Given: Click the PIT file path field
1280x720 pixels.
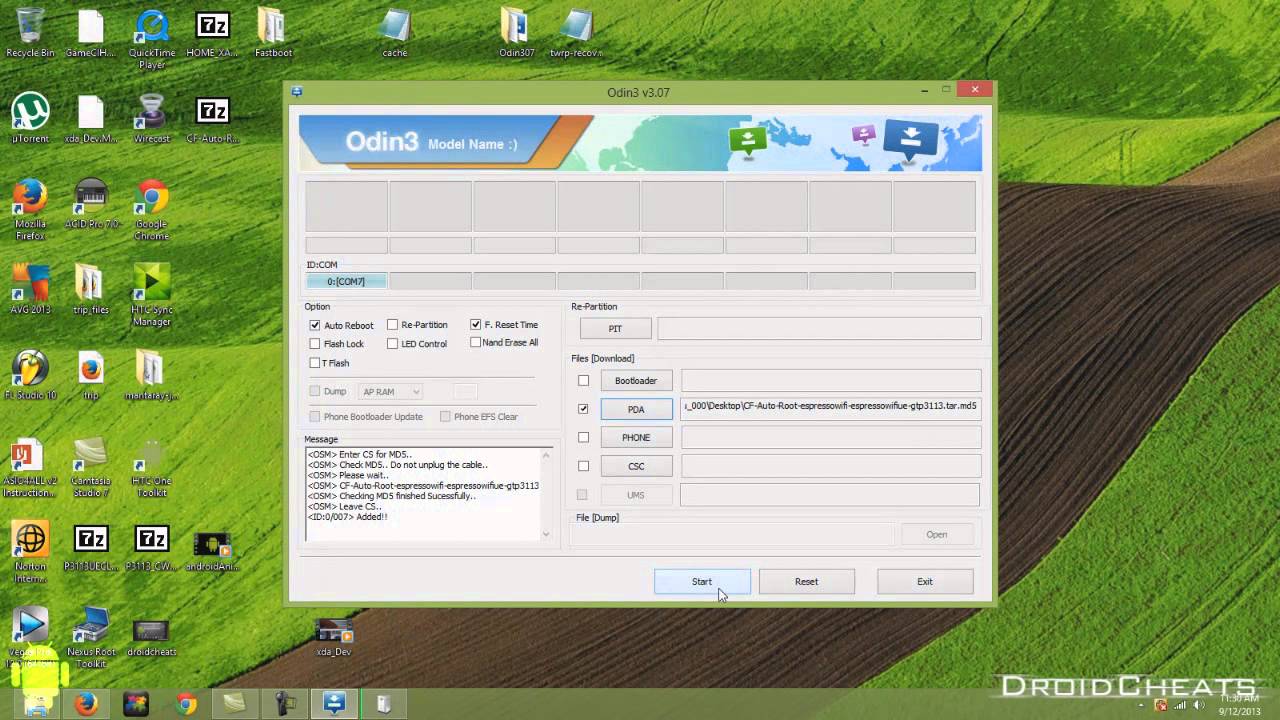Looking at the screenshot, I should pyautogui.click(x=819, y=328).
